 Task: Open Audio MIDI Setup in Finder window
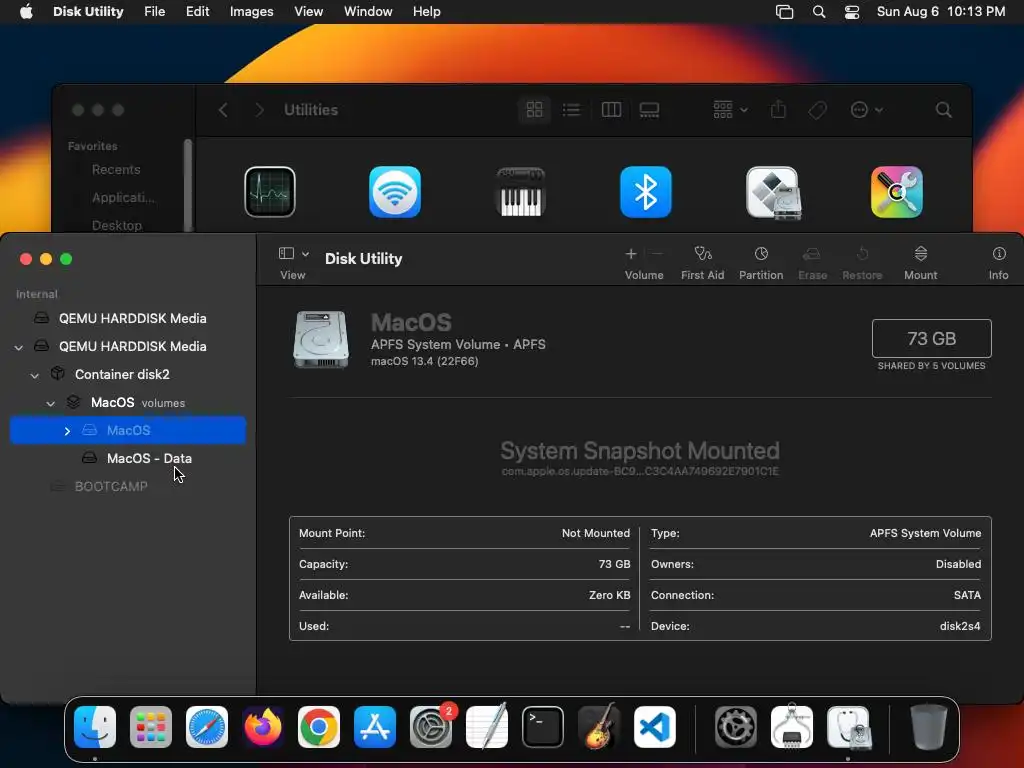click(x=520, y=191)
